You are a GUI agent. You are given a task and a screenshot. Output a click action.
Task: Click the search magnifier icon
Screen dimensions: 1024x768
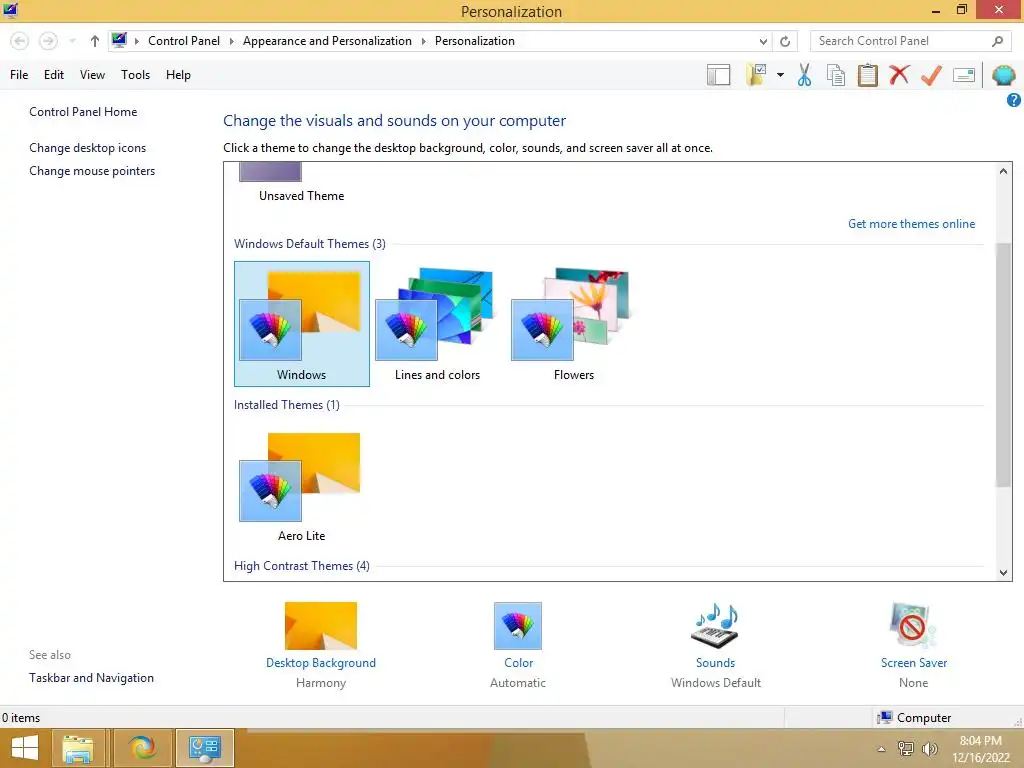[x=997, y=41]
